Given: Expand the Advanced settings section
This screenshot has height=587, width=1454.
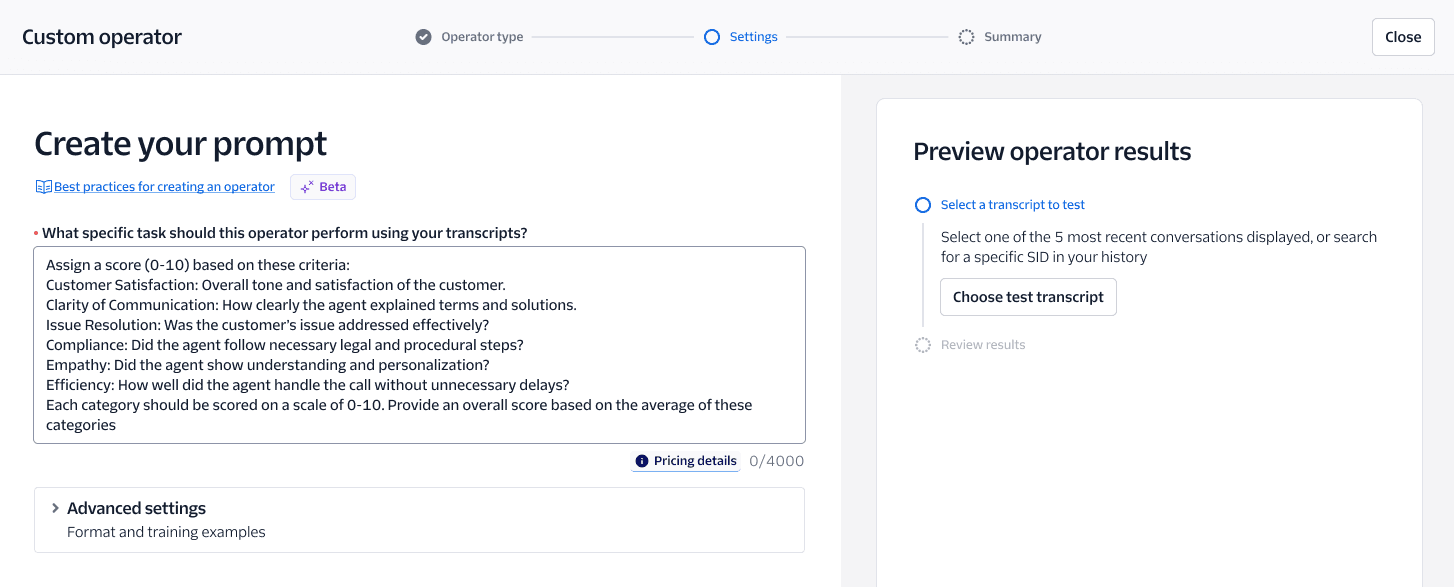Looking at the screenshot, I should coord(136,508).
